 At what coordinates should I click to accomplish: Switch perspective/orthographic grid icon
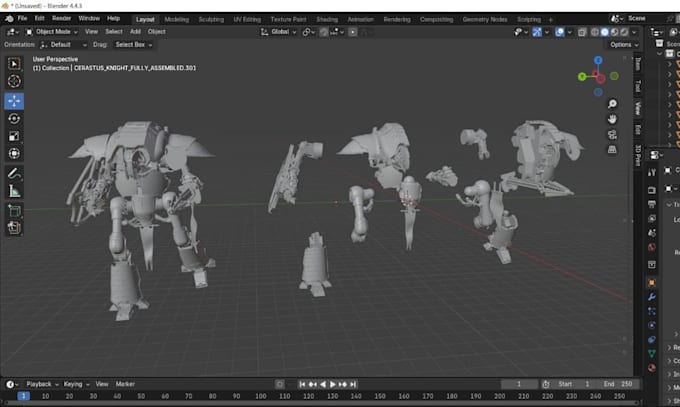(x=612, y=150)
